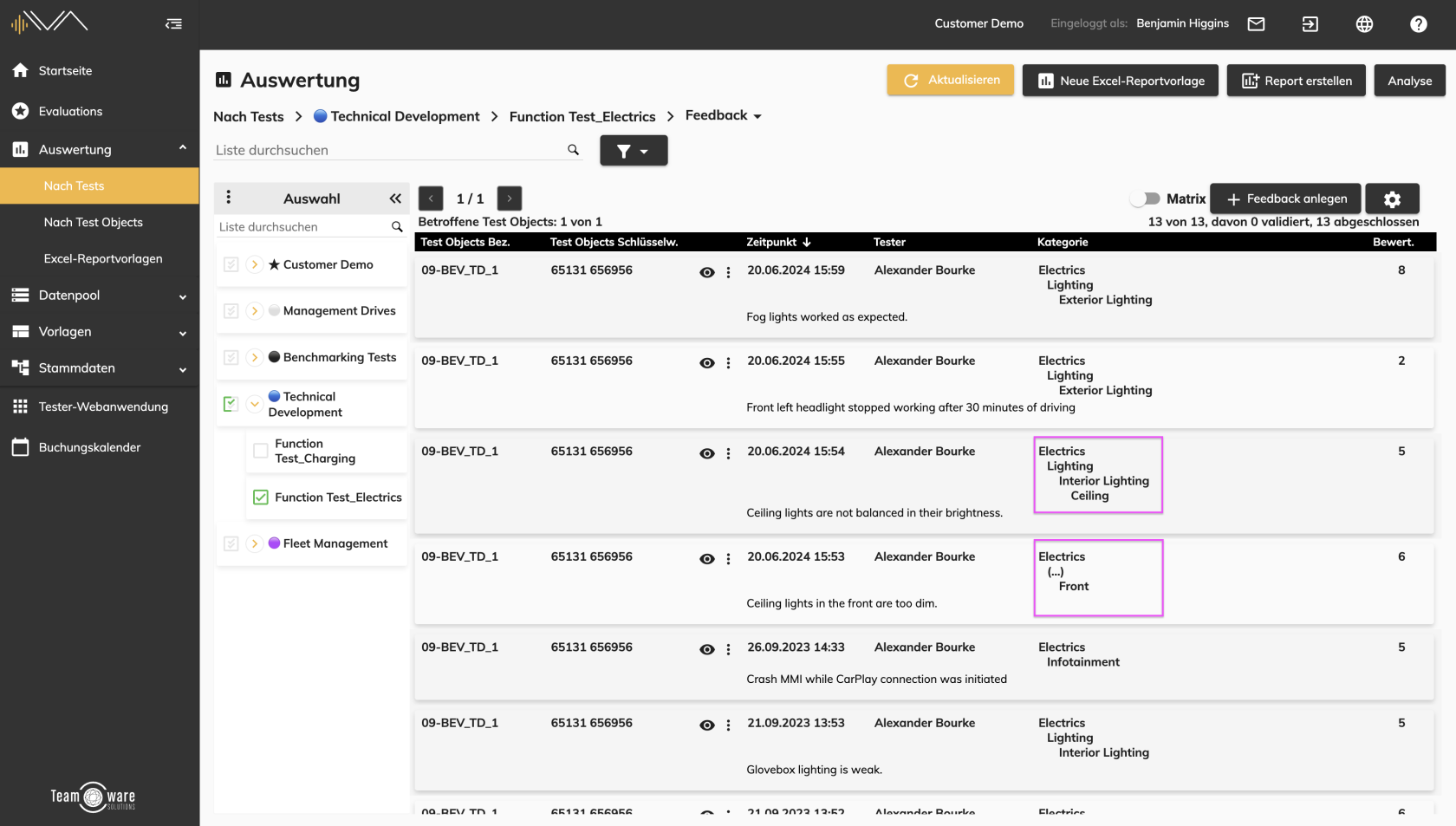Click the company logo at top left
Screen dimensions: 1456x826
[49, 22]
